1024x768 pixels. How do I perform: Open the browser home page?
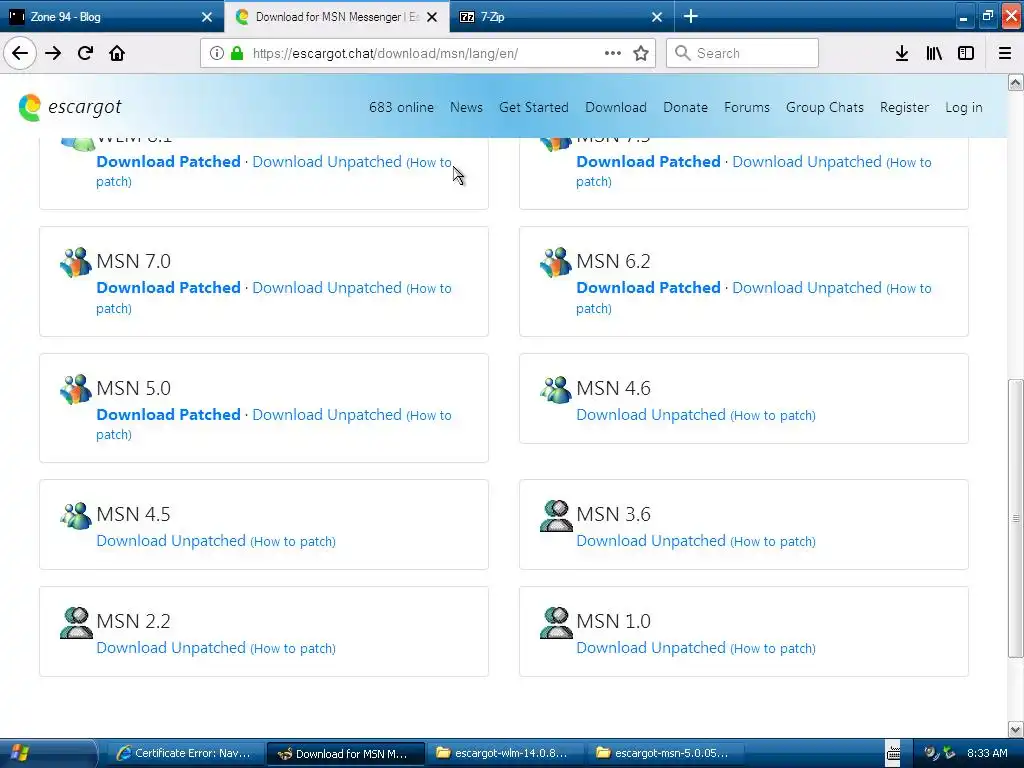point(117,53)
